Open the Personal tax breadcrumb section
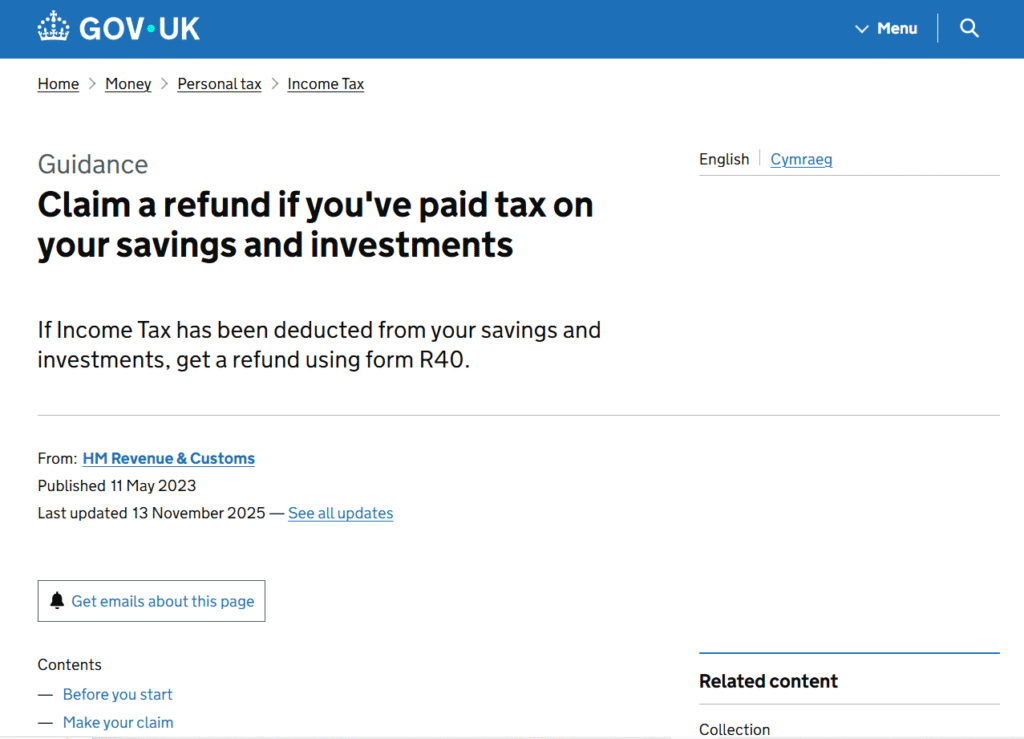Viewport: 1024px width, 739px height. (x=219, y=84)
